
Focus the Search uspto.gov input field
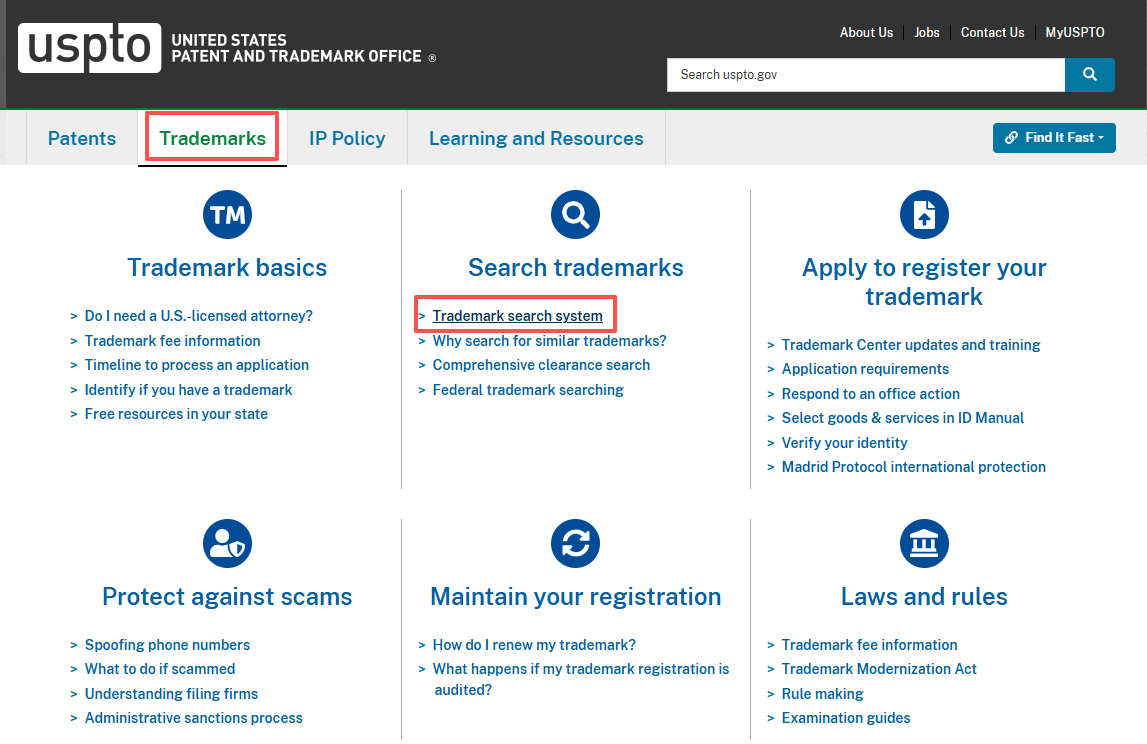(866, 75)
